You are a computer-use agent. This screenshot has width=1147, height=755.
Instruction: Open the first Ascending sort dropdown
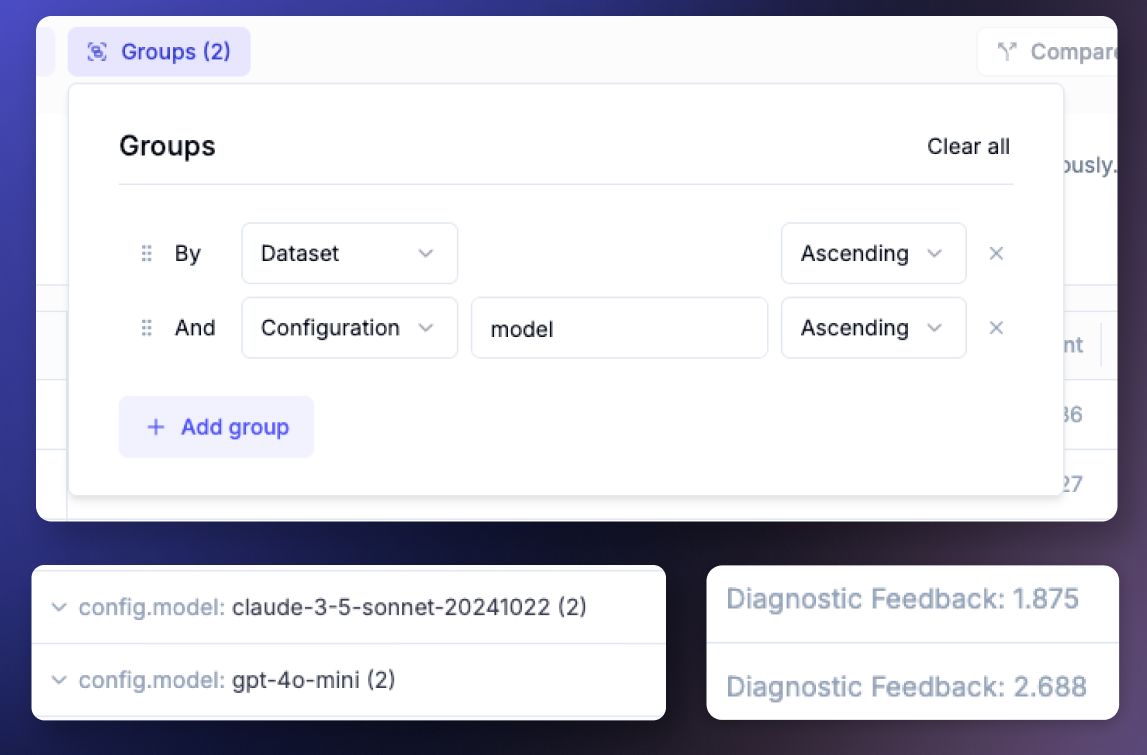point(872,253)
